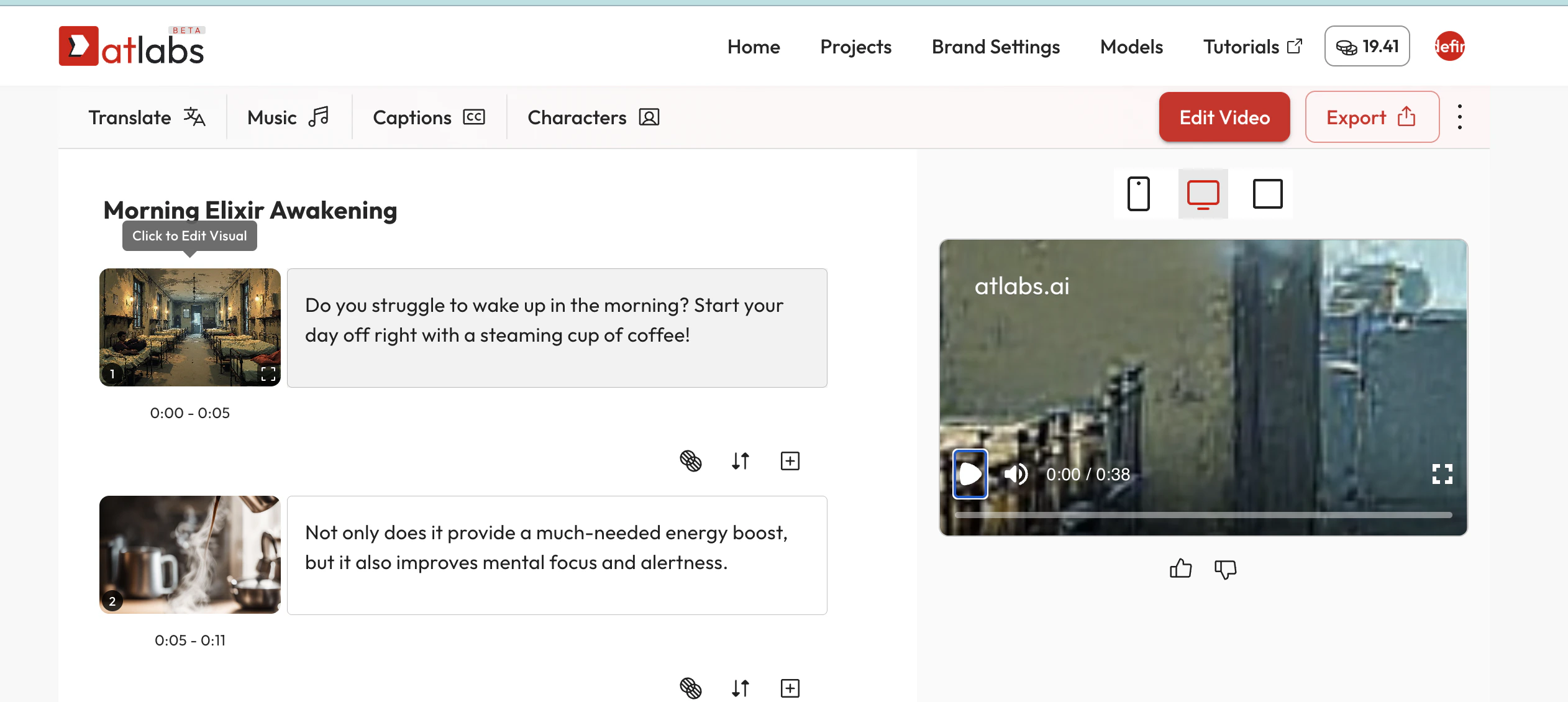Click the red Edit Video button
Image resolution: width=1568 pixels, height=702 pixels.
tap(1224, 117)
